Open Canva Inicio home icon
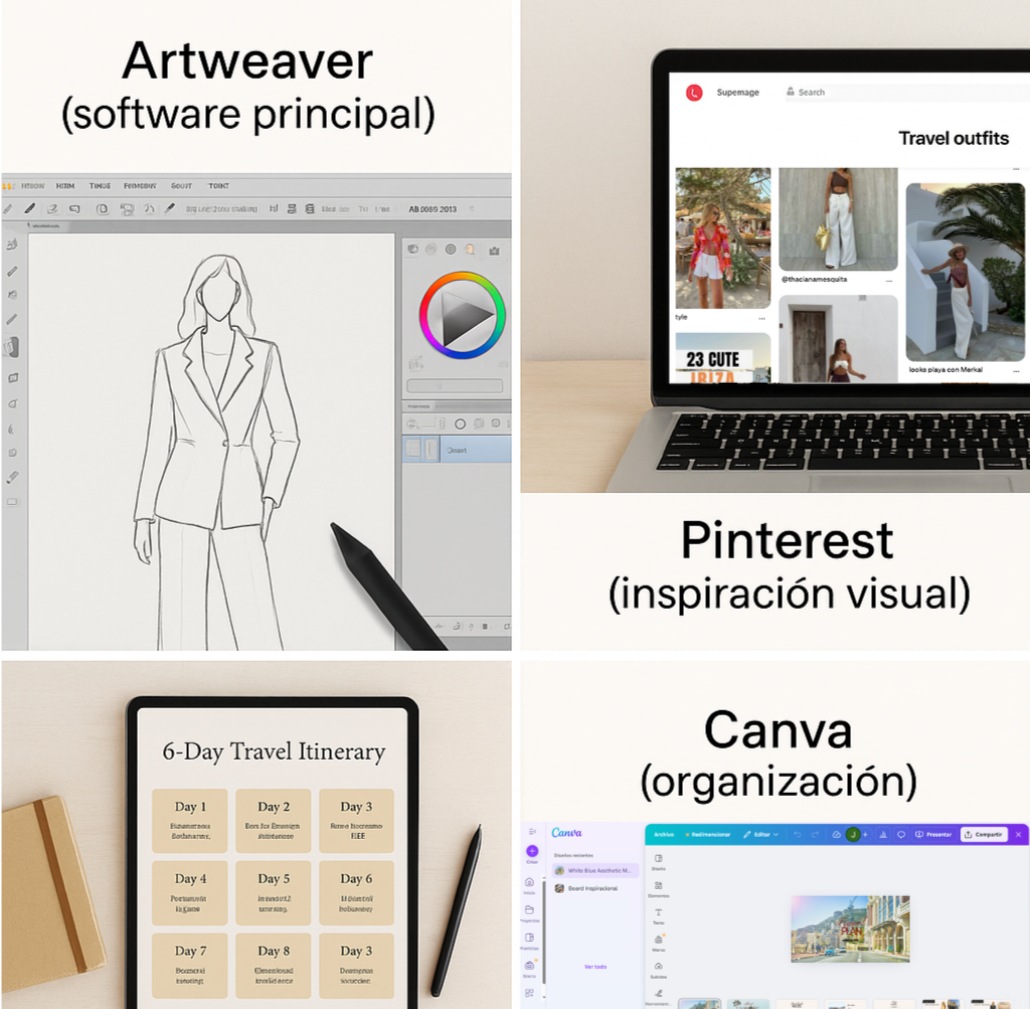The width and height of the screenshot is (1030, 1009). [529, 882]
